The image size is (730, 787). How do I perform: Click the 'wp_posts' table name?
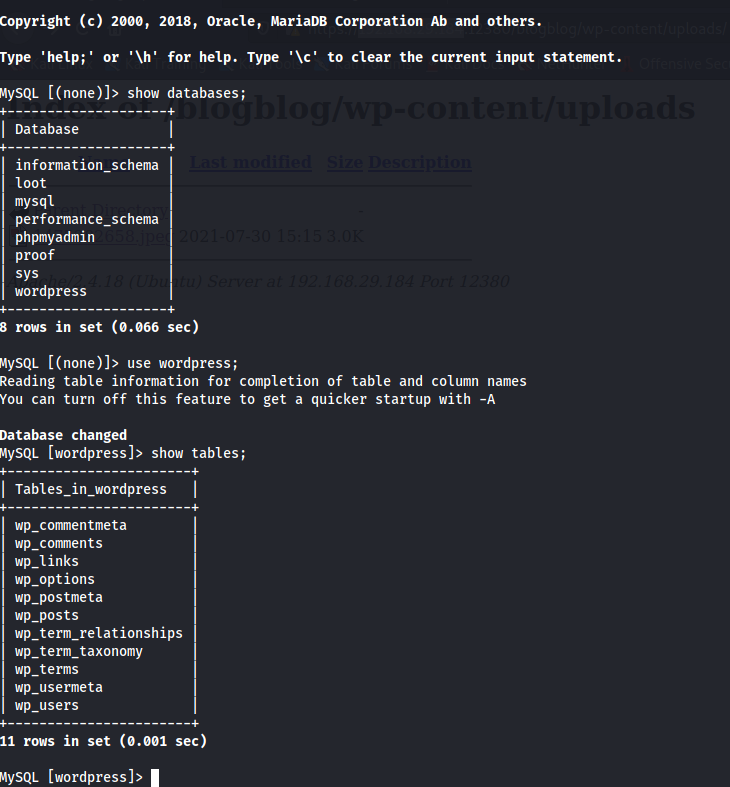pos(47,615)
